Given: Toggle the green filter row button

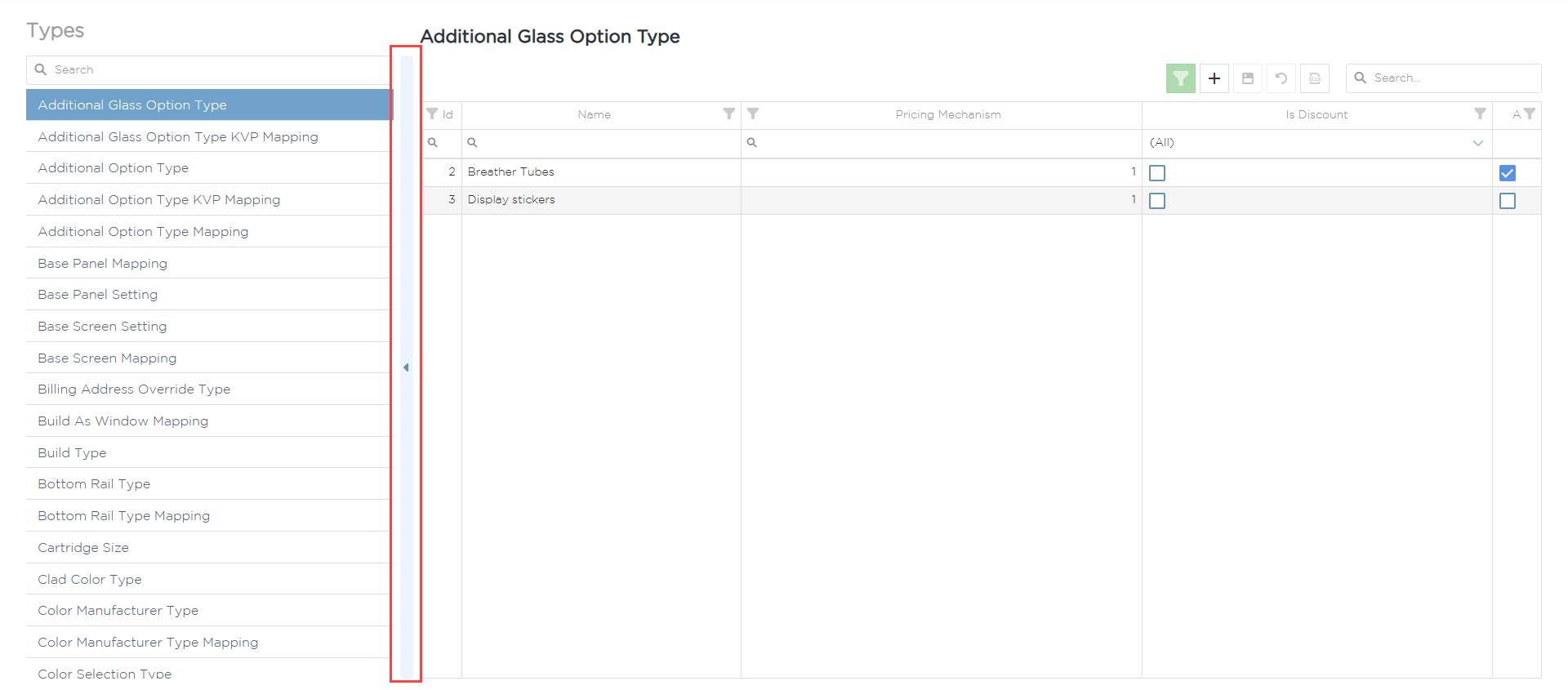Looking at the screenshot, I should point(1180,78).
